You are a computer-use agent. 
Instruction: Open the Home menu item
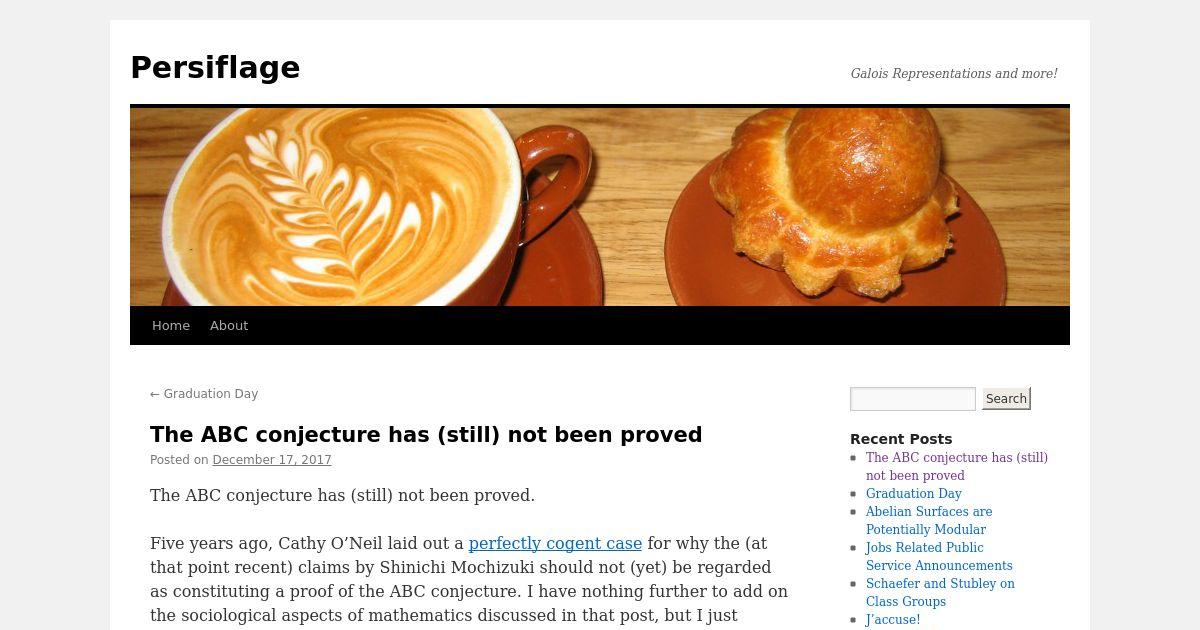pos(171,326)
